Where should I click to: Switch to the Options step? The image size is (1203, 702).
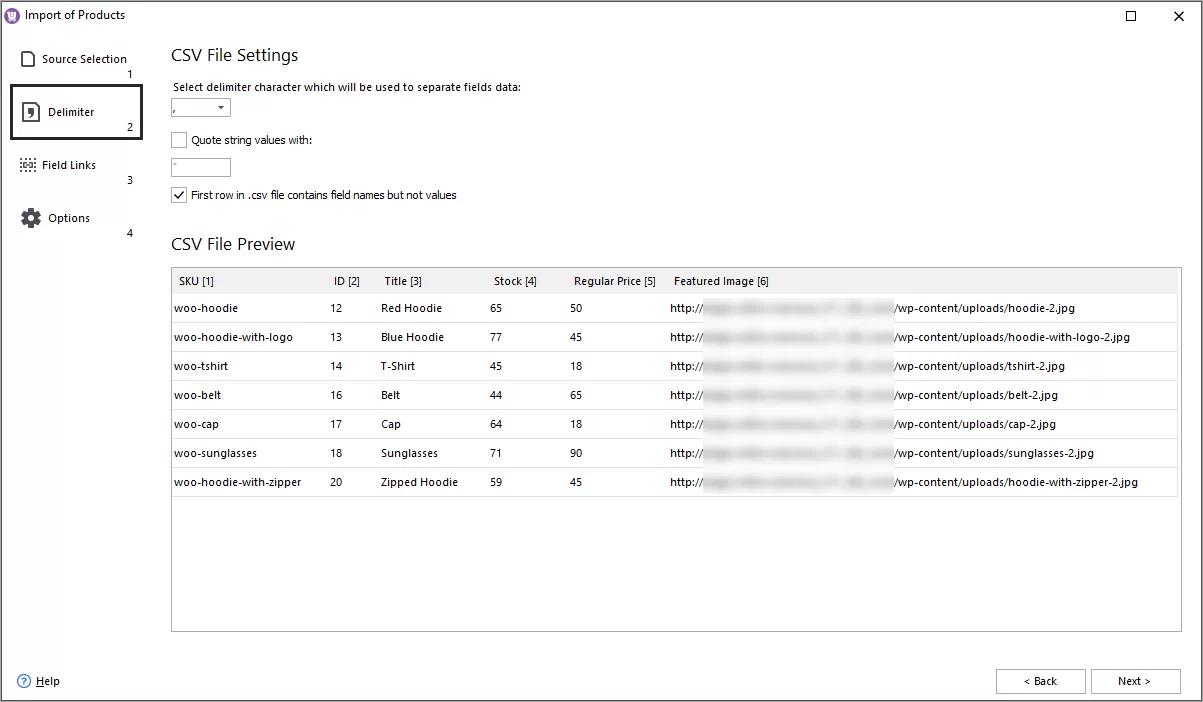68,217
